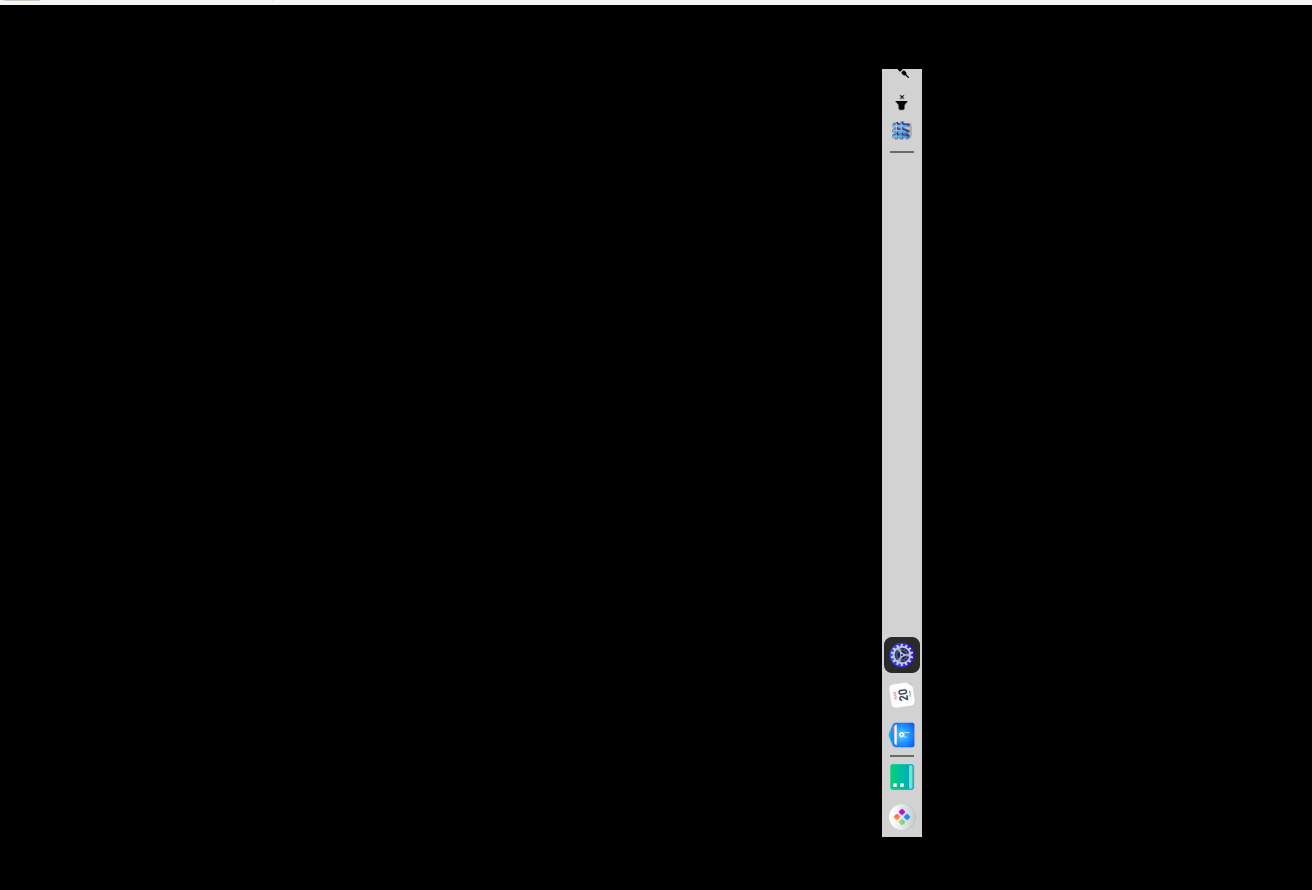Click the white dots on the green app icon
The image size is (1312, 890).
point(897,785)
